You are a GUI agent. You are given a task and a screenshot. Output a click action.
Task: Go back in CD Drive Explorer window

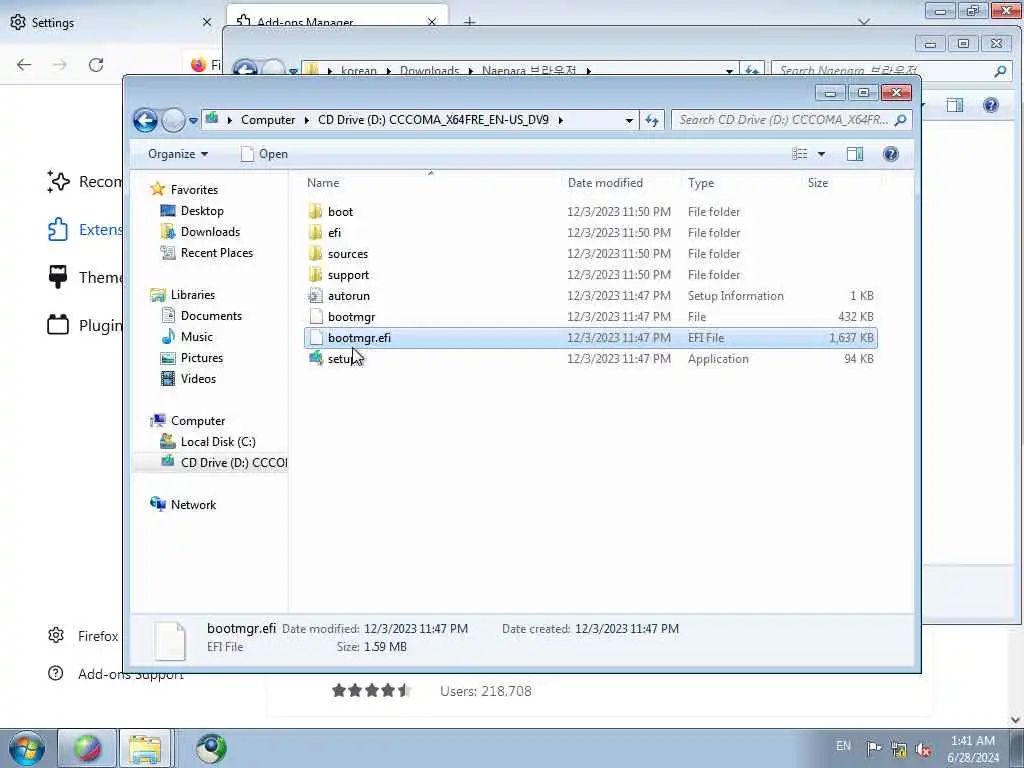pyautogui.click(x=145, y=120)
